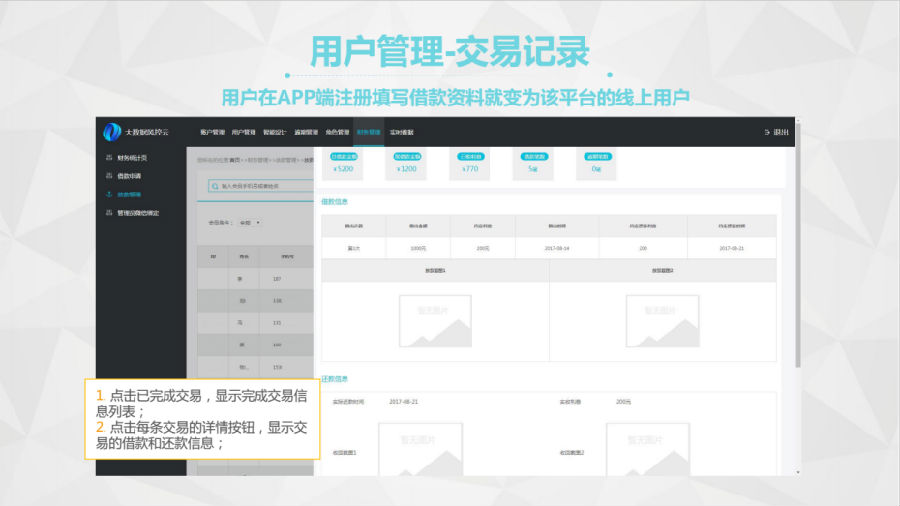Image resolution: width=900 pixels, height=506 pixels.
Task: Click the magnifier icon in search box
Action: click(x=215, y=186)
